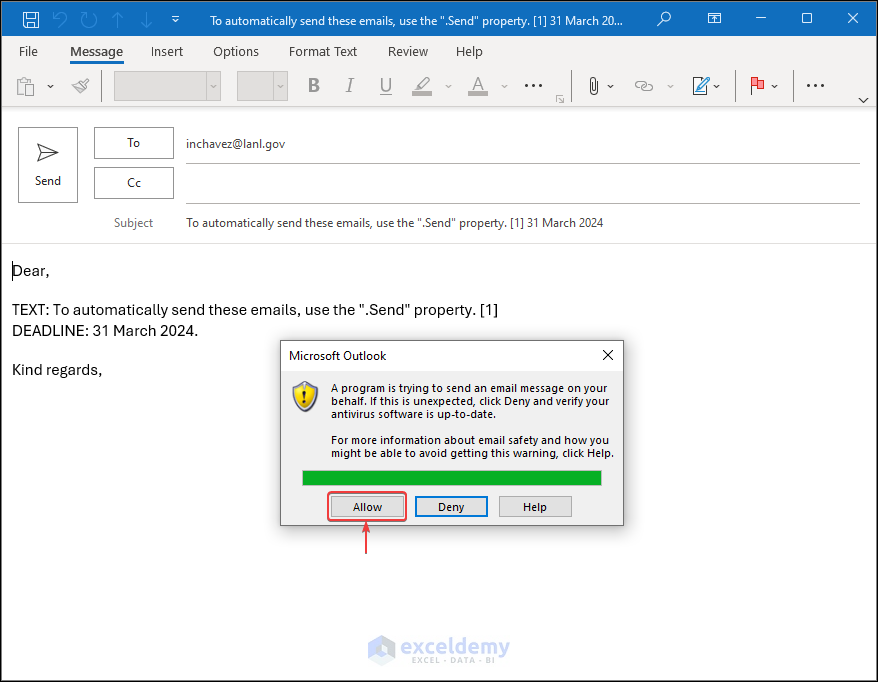Click the Redo circular arrow icon
878x682 pixels.
(89, 20)
